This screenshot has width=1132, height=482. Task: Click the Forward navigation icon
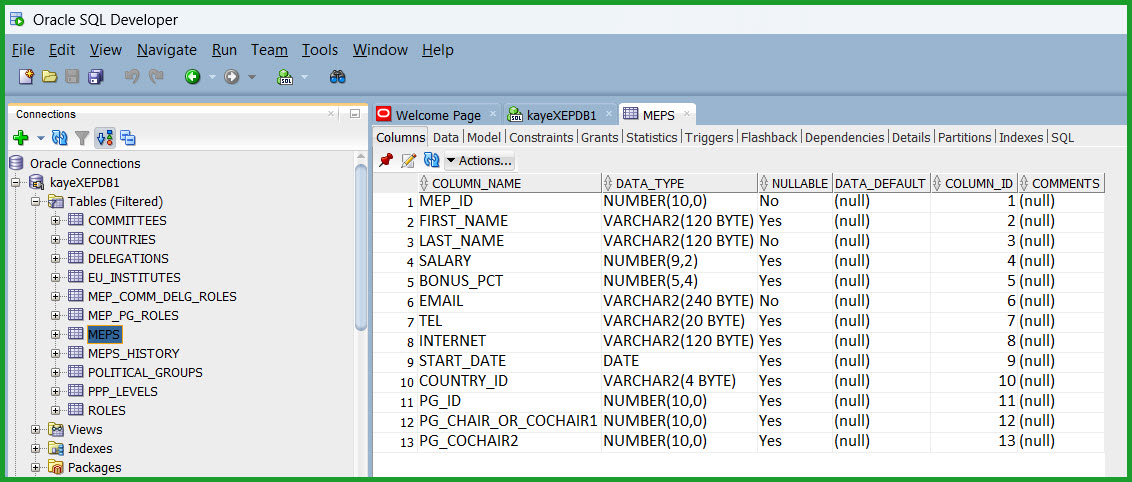coord(231,76)
